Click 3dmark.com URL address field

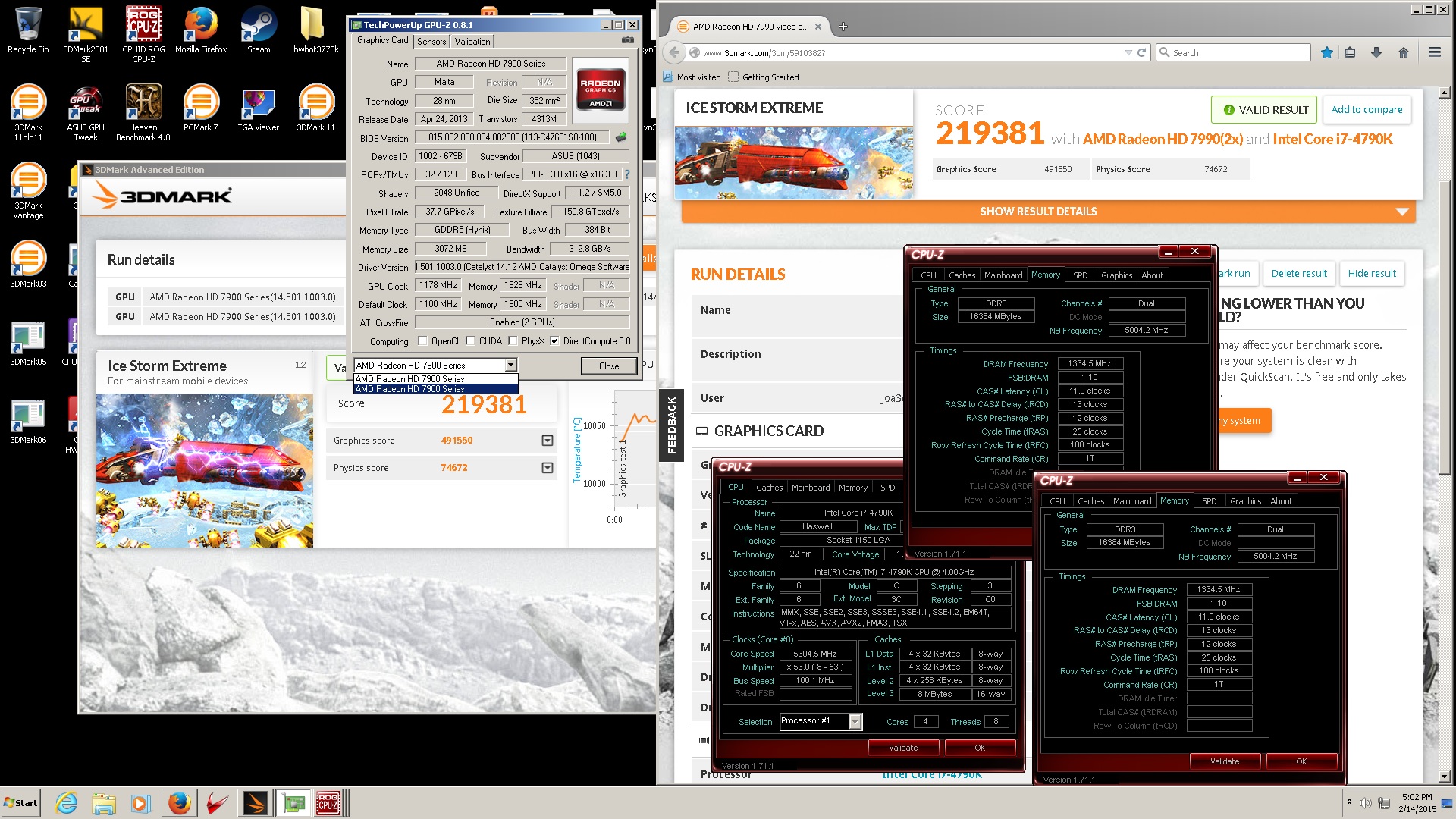pos(910,52)
